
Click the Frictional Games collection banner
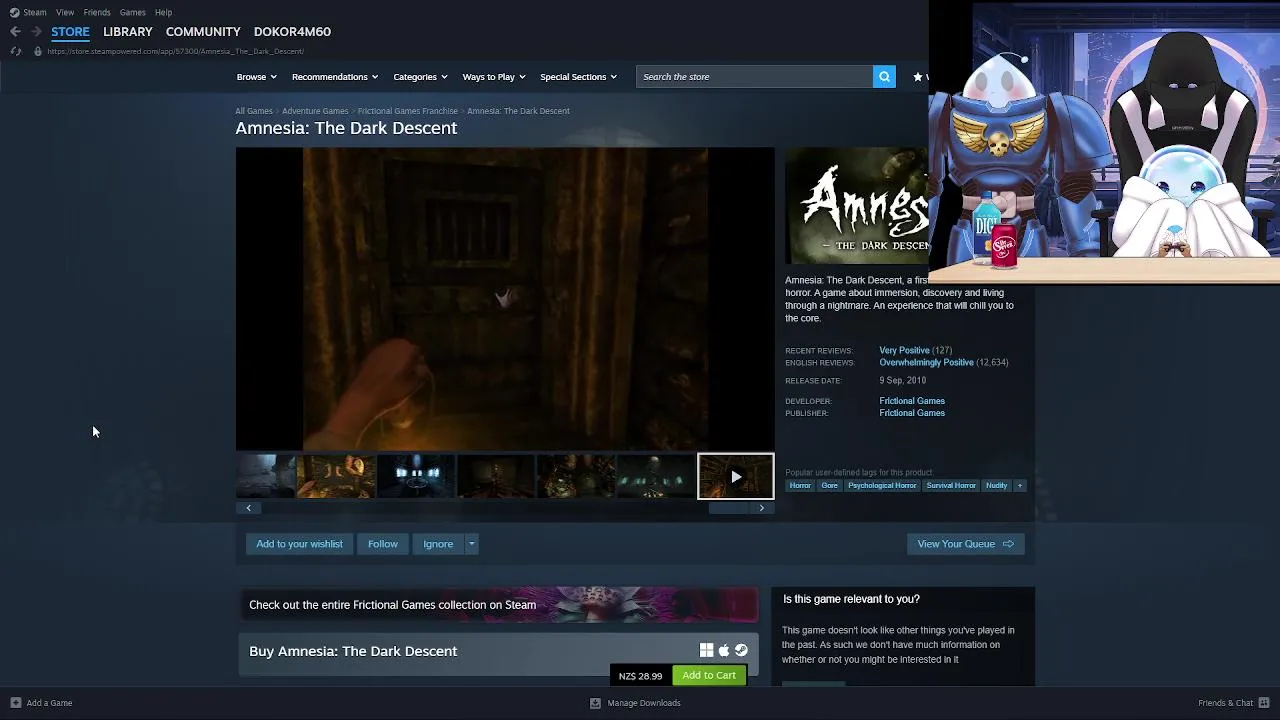click(x=498, y=605)
